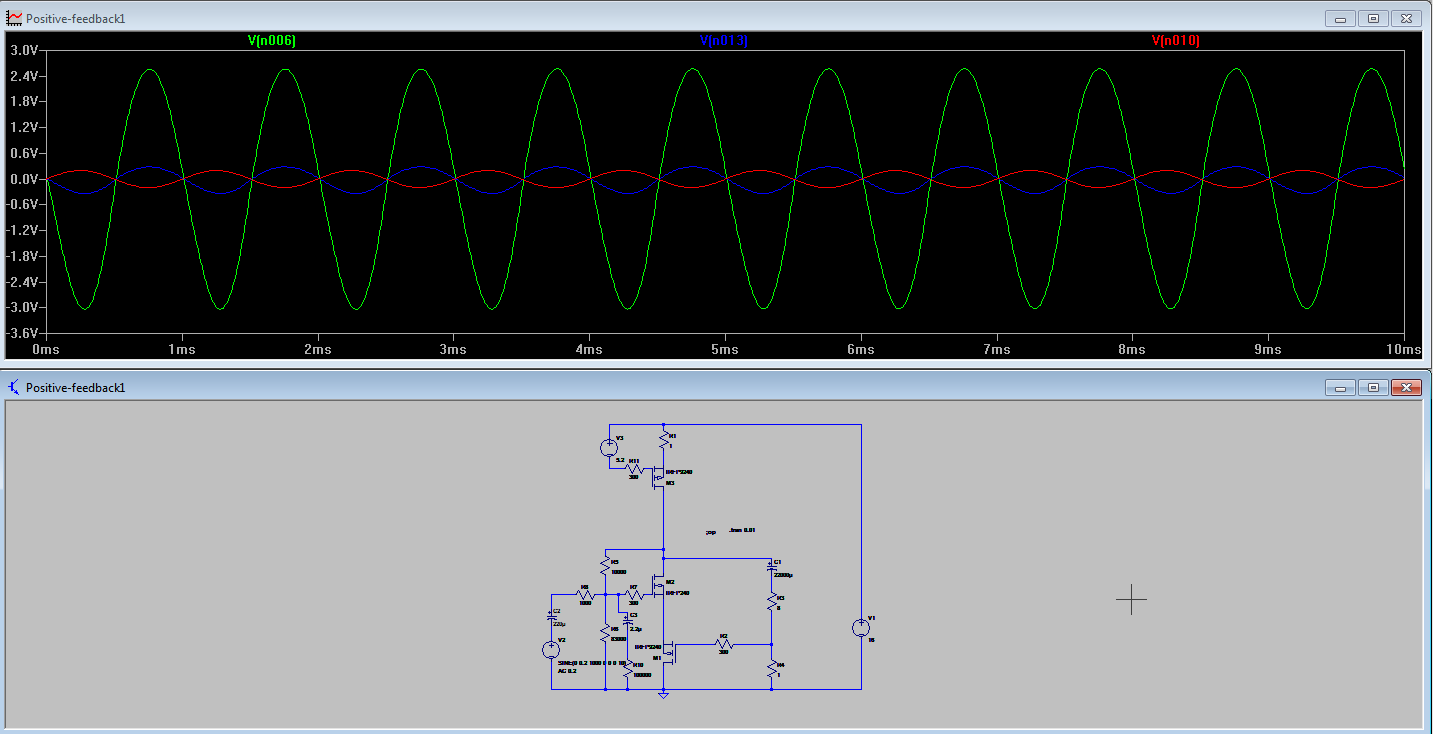Select resistor R2 beside M1 gate
Screen dimensions: 1433x734
724,645
